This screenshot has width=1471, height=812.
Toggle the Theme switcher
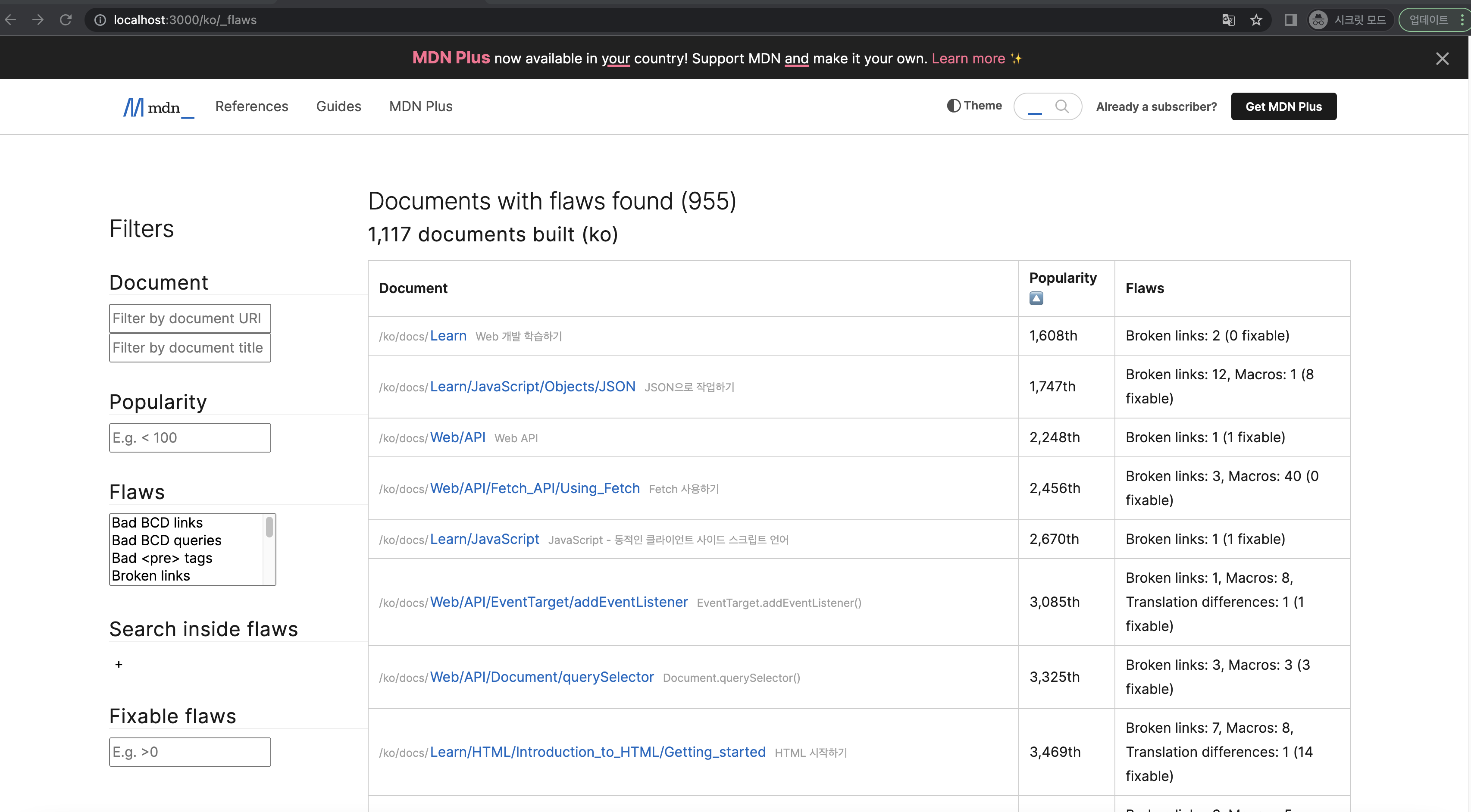974,106
